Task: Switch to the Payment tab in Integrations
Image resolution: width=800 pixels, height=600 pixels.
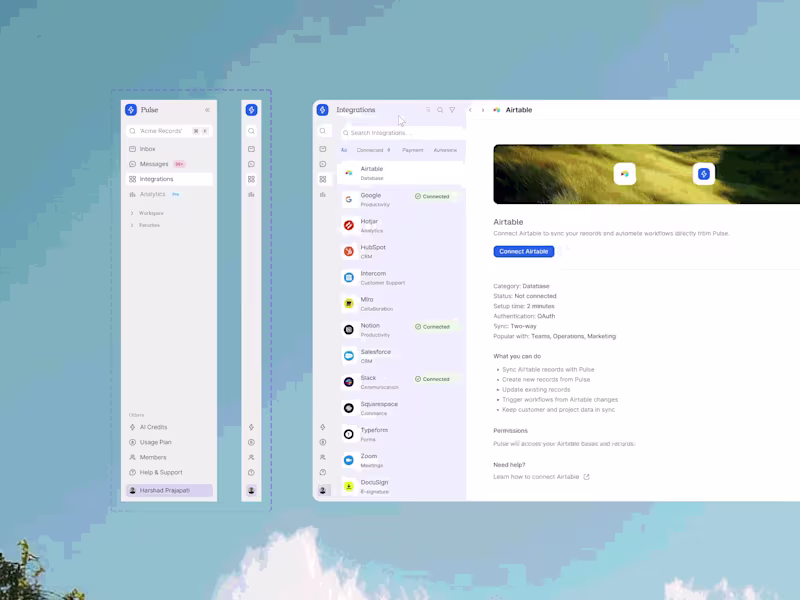Action: pyautogui.click(x=413, y=150)
